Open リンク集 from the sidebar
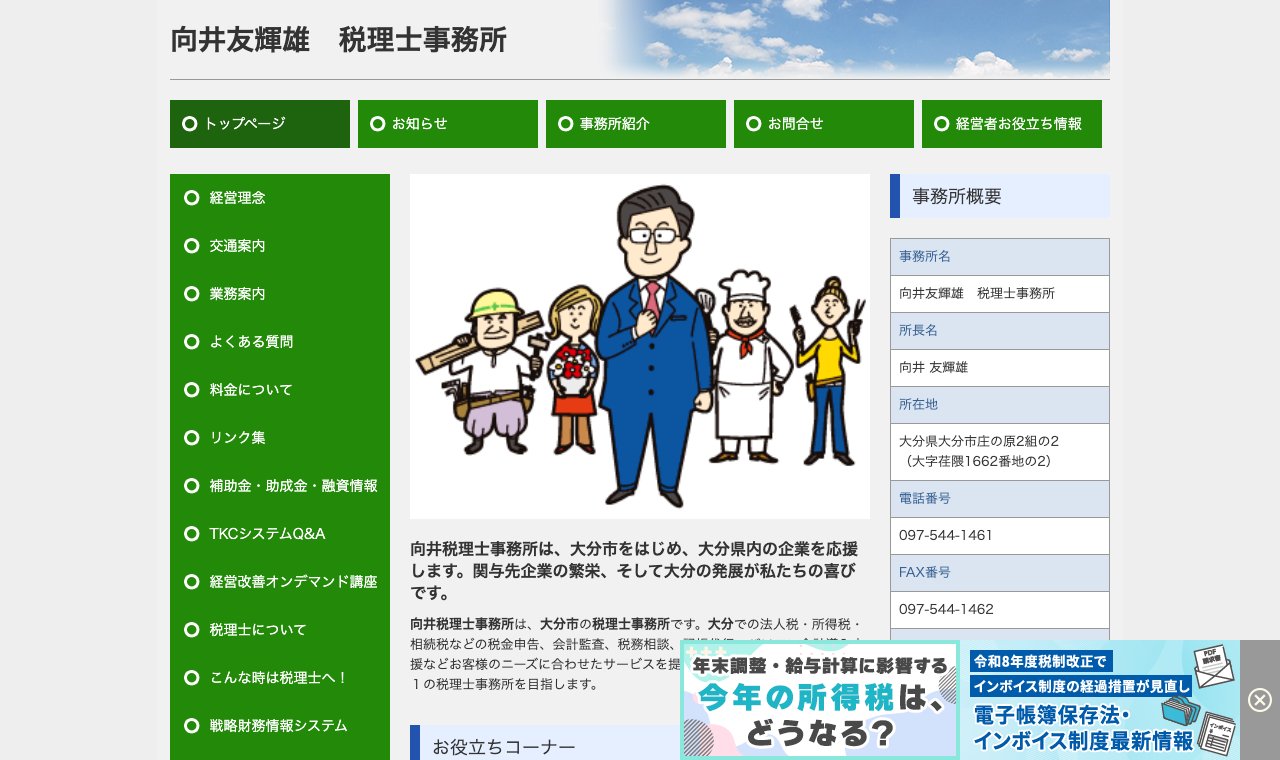Screen dimensions: 1280x760 coord(280,438)
